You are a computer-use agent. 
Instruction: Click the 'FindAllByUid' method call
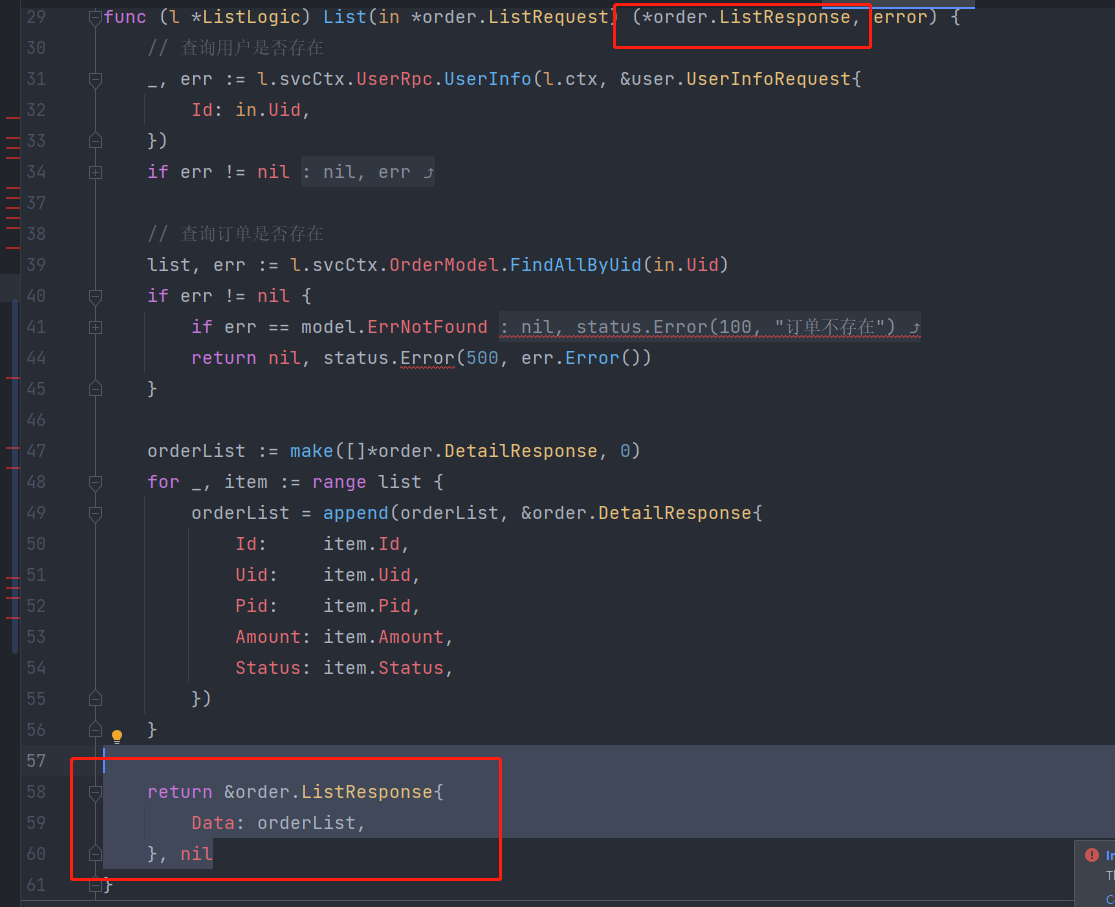click(x=576, y=265)
